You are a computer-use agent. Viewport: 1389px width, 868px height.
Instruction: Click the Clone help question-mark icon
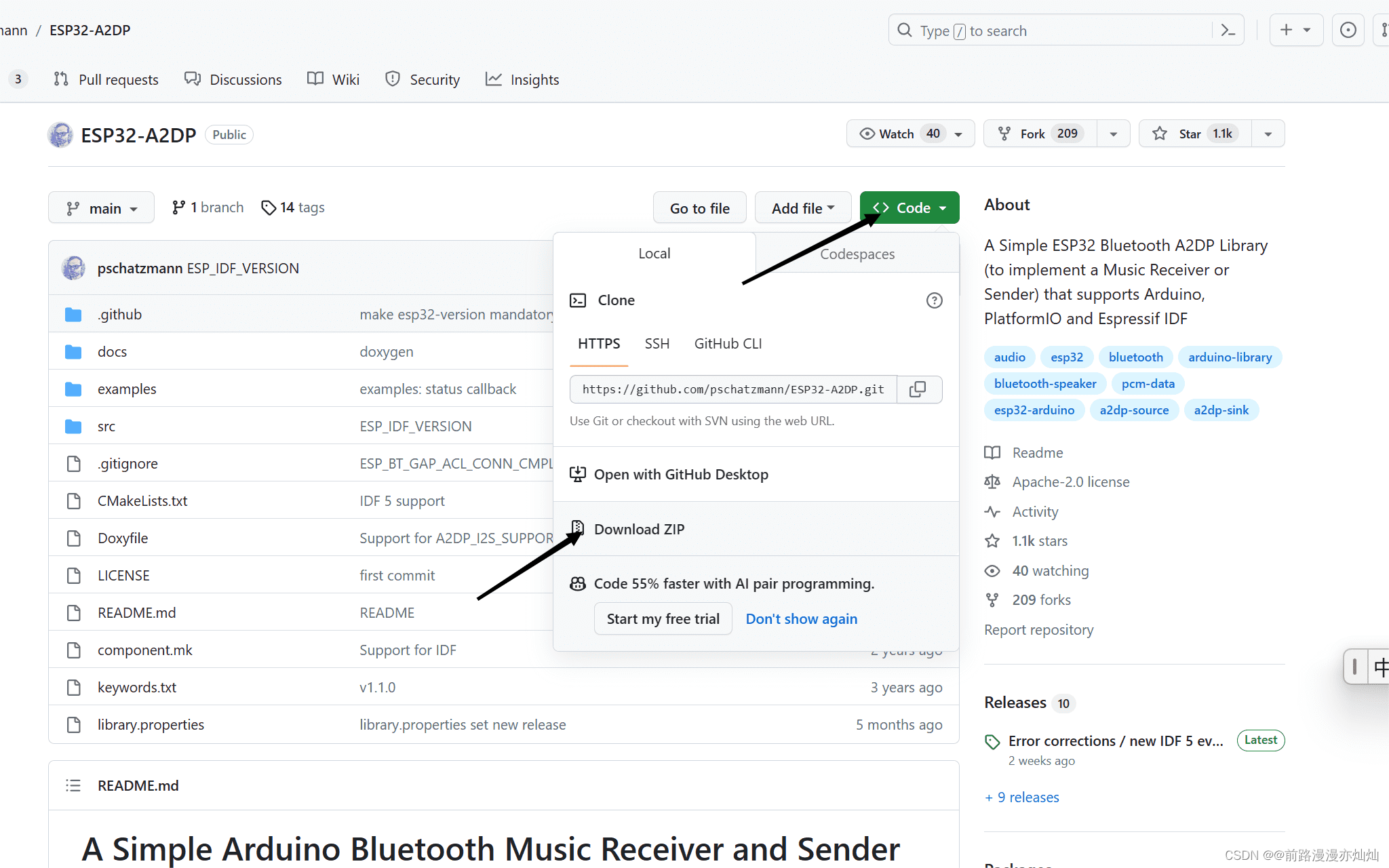click(934, 300)
